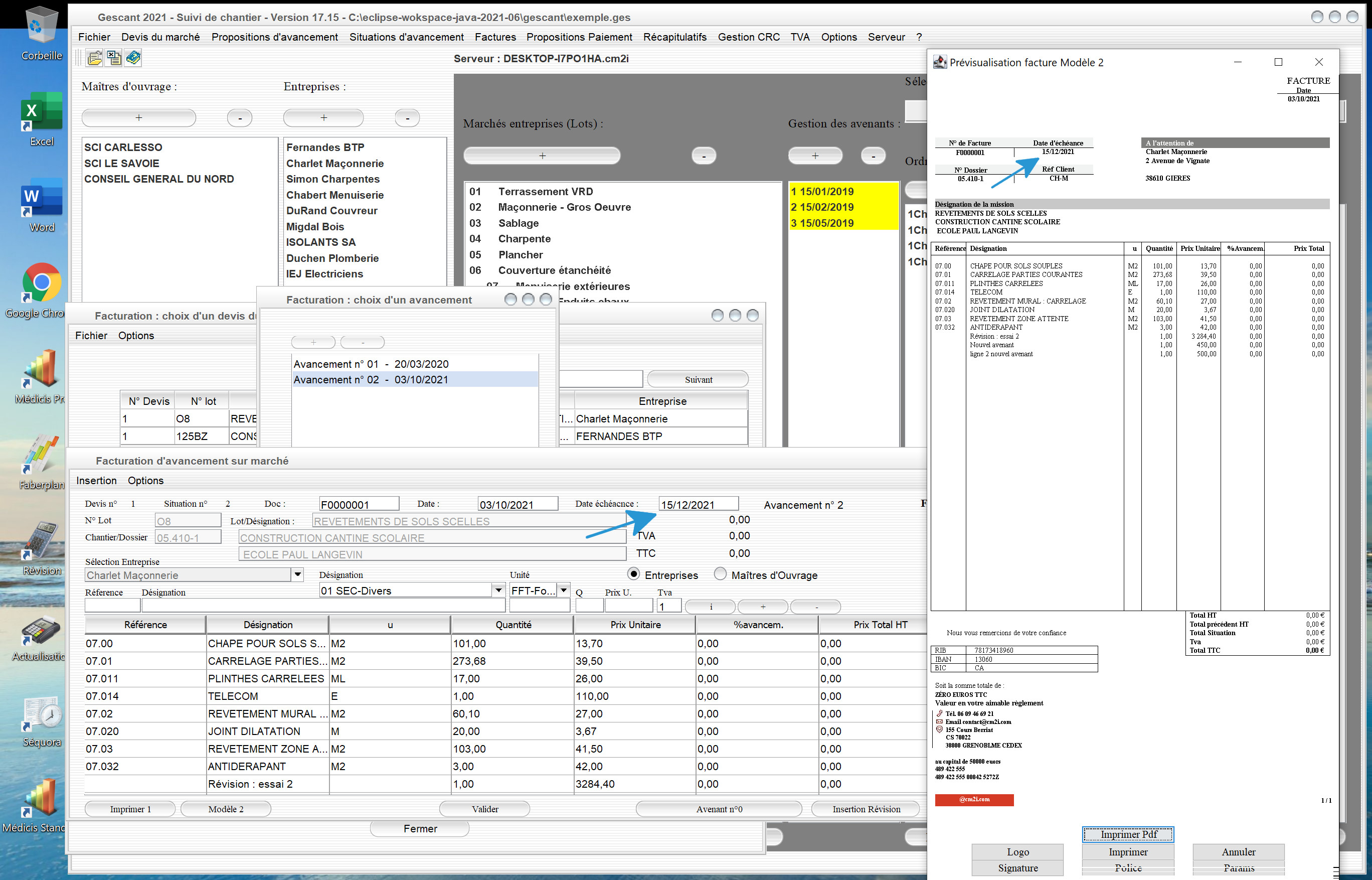1372x880 pixels.
Task: Launch Word from desktop shortcut
Action: (x=41, y=205)
